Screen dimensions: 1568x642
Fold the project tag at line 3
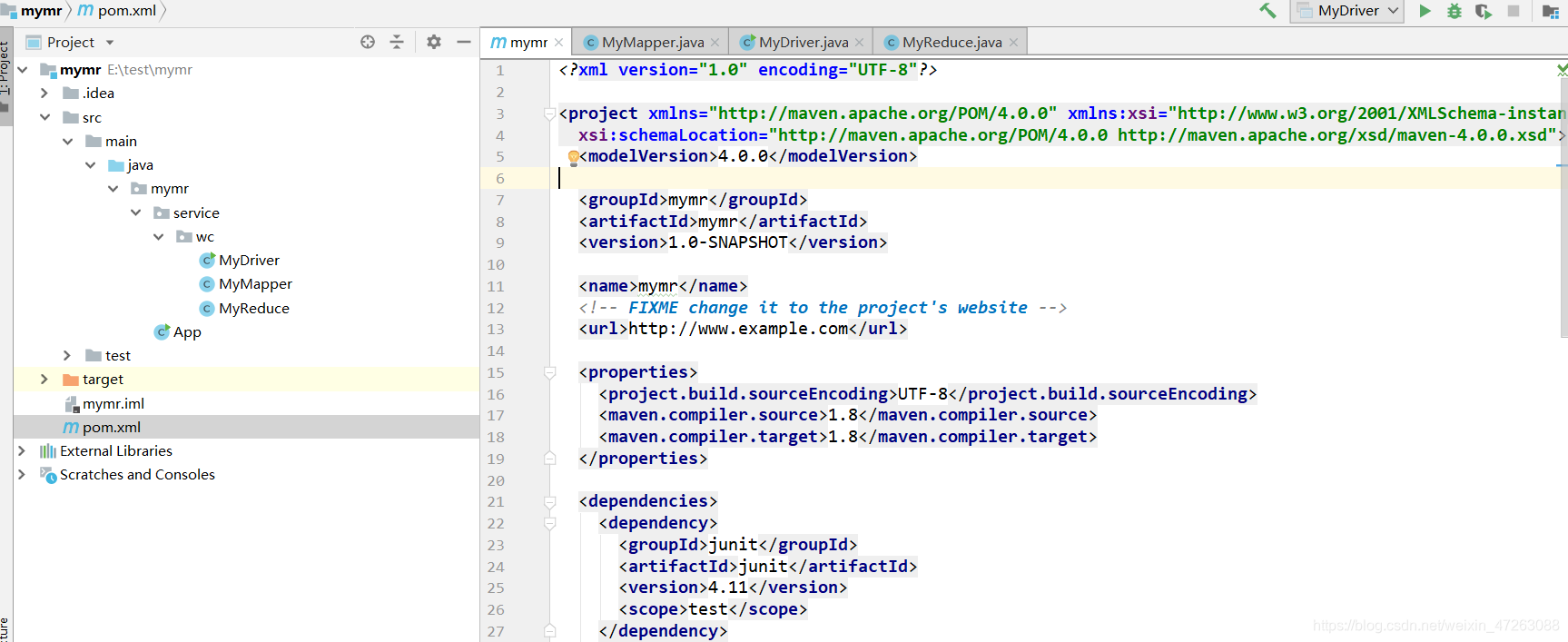pyautogui.click(x=549, y=114)
